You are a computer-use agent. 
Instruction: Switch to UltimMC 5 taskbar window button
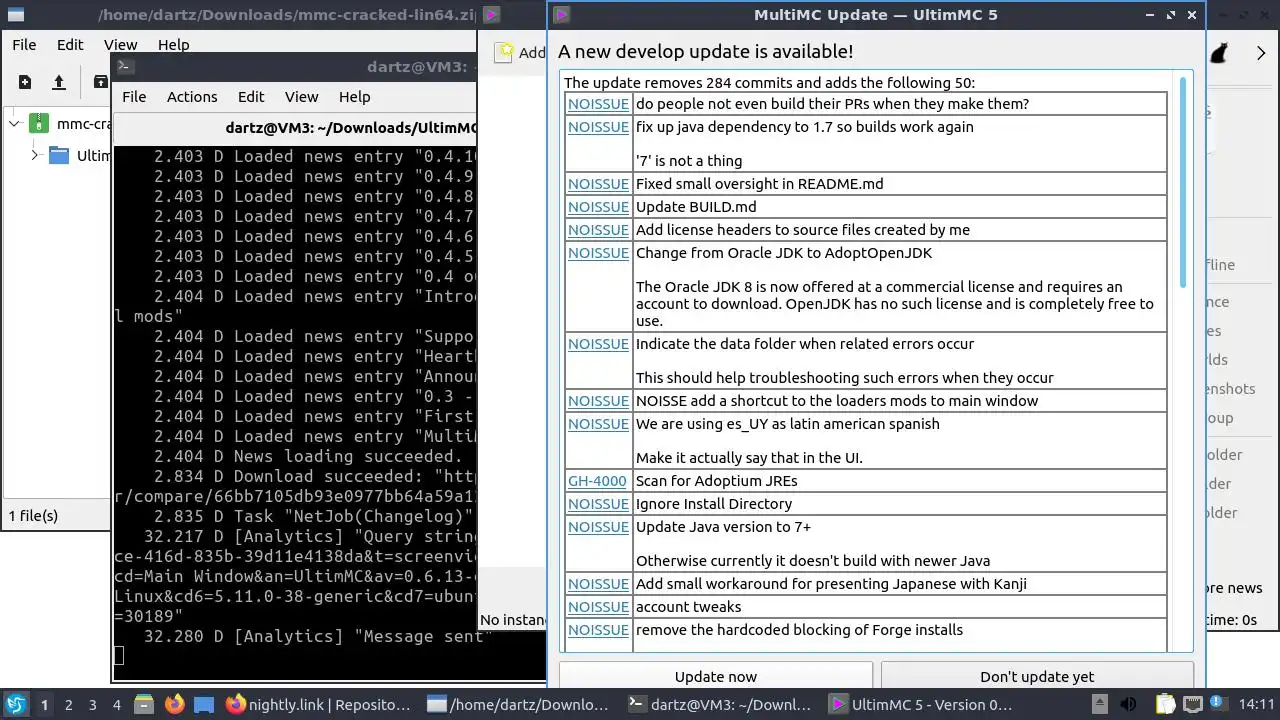pyautogui.click(x=921, y=704)
